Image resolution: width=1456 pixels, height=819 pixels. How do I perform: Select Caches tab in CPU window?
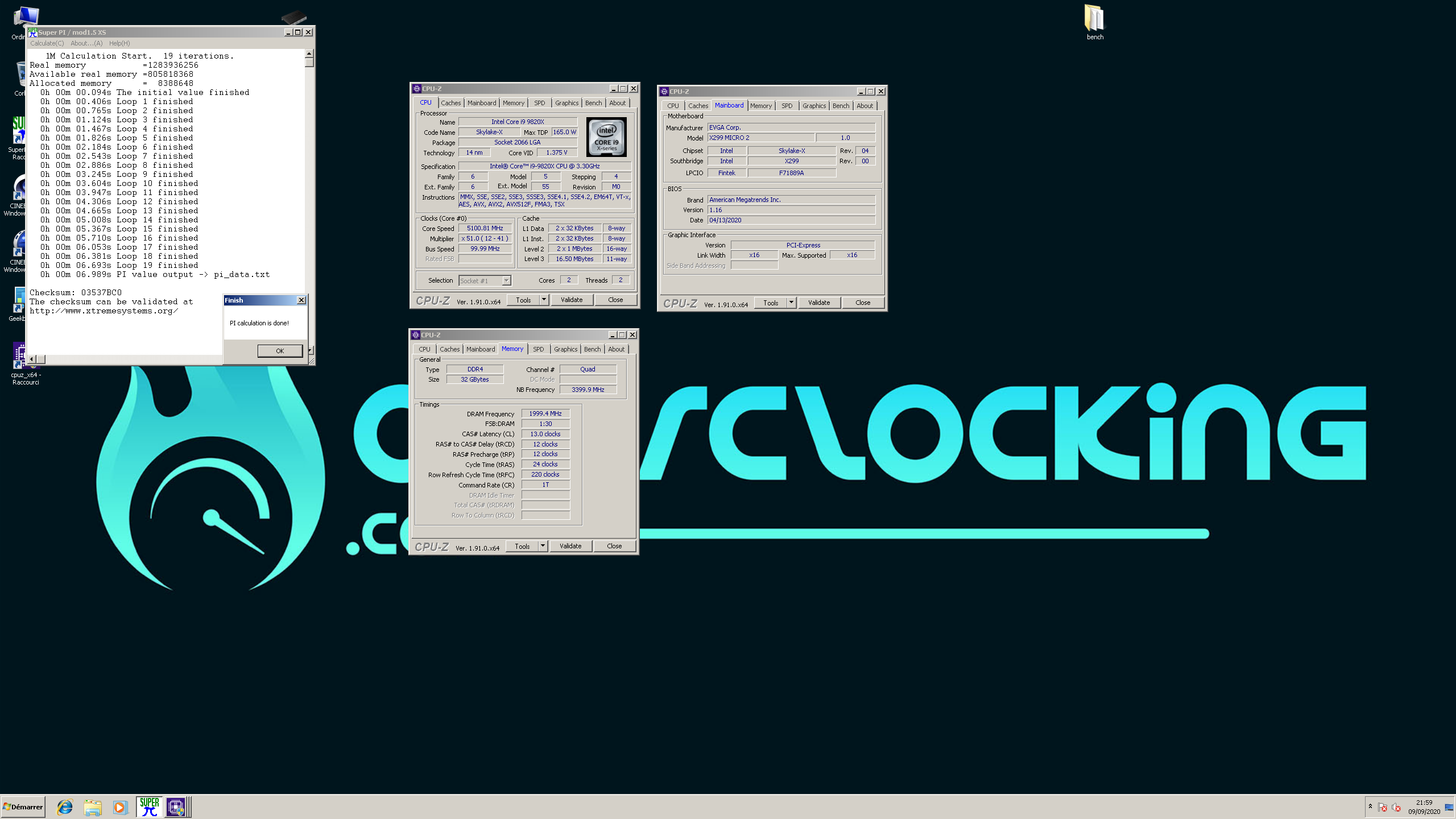pyautogui.click(x=450, y=103)
